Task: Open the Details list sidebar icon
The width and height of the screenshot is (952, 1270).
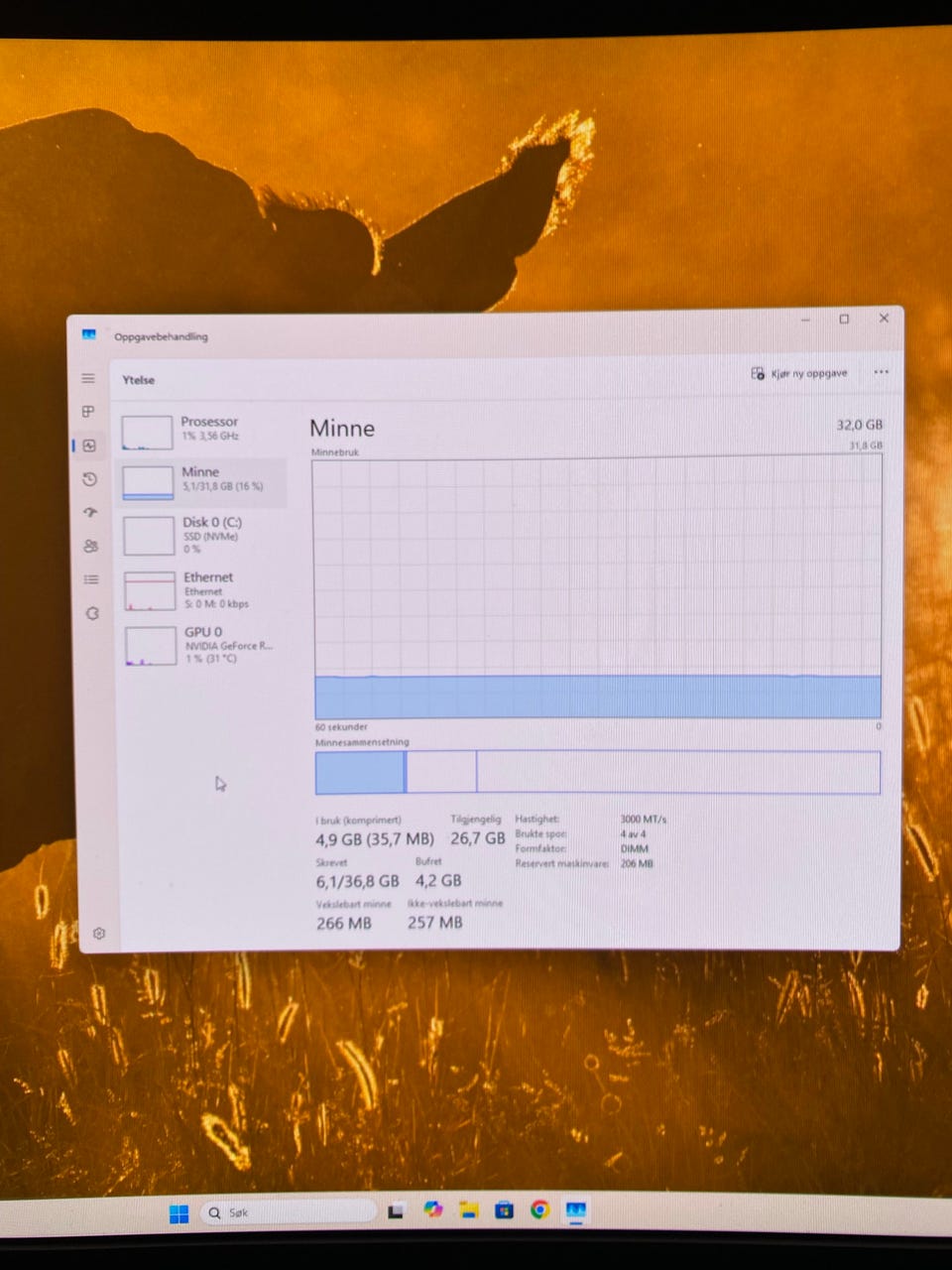Action: (91, 579)
